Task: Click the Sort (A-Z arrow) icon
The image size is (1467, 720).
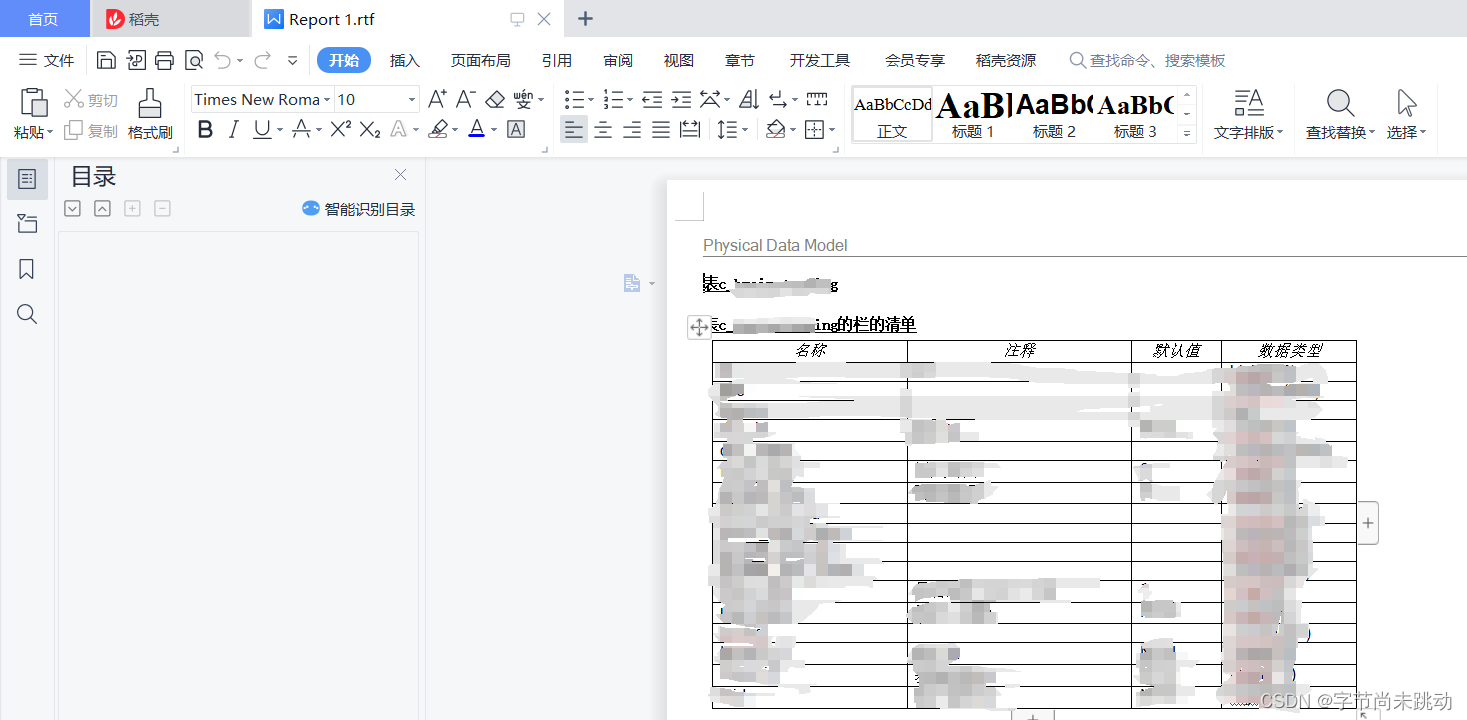Action: pyautogui.click(x=749, y=99)
